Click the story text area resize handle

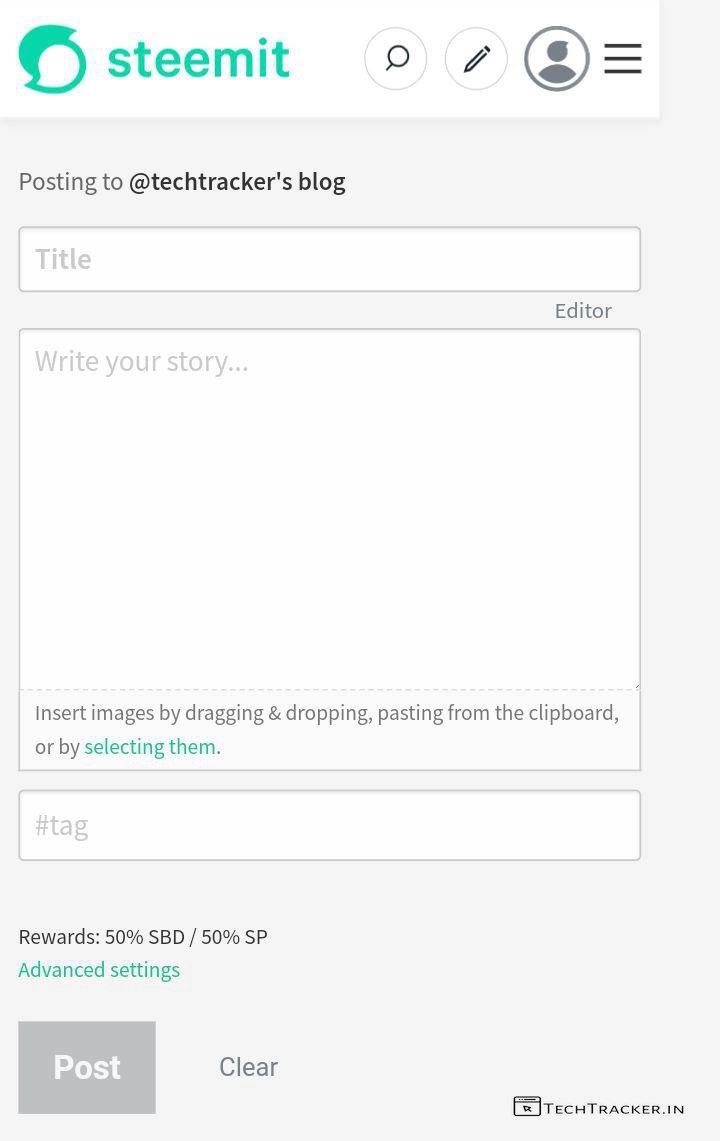(635, 684)
